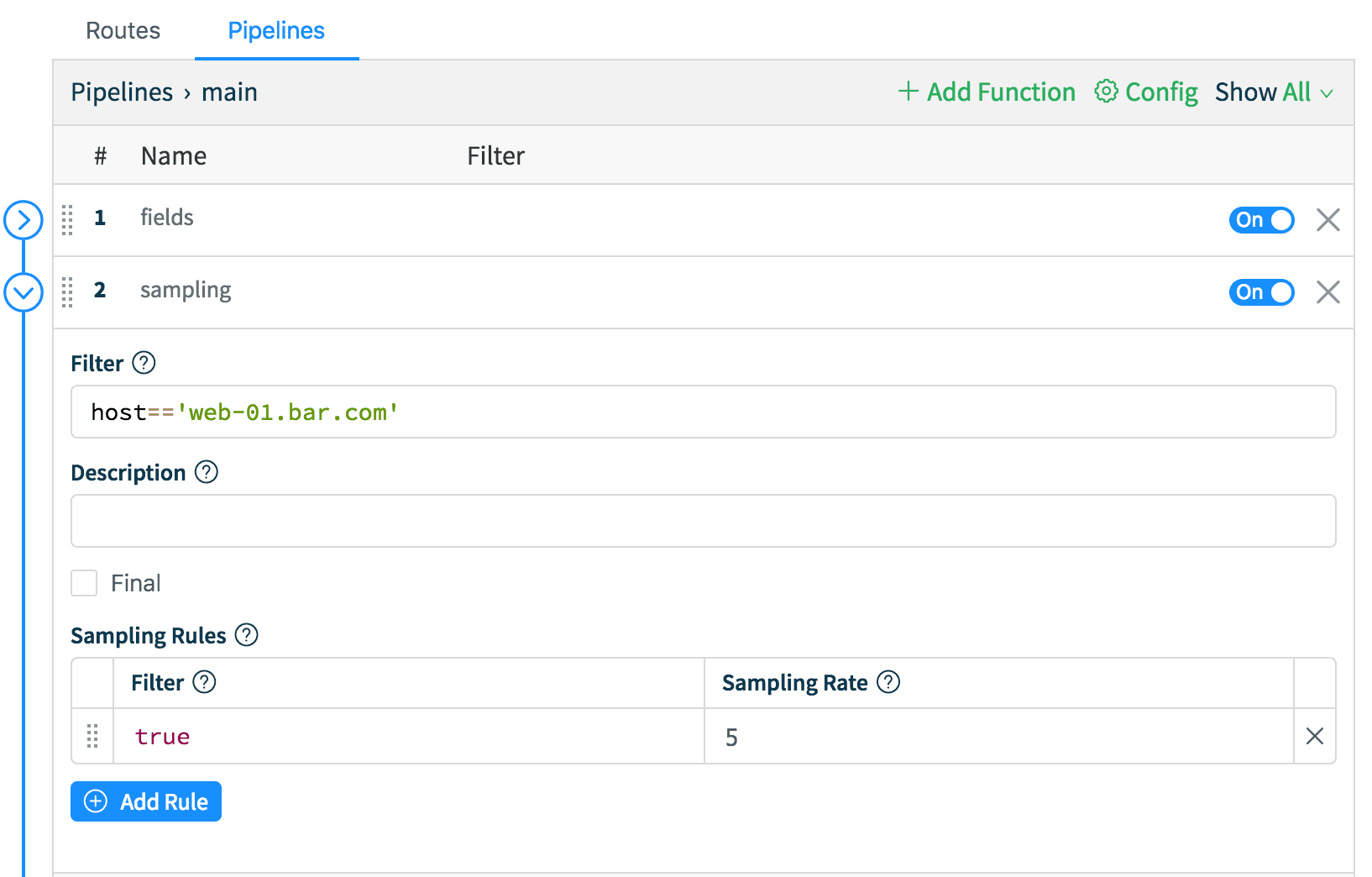Viewport: 1372px width, 877px height.
Task: Click the Sampling Rules help icon
Action: point(247,635)
